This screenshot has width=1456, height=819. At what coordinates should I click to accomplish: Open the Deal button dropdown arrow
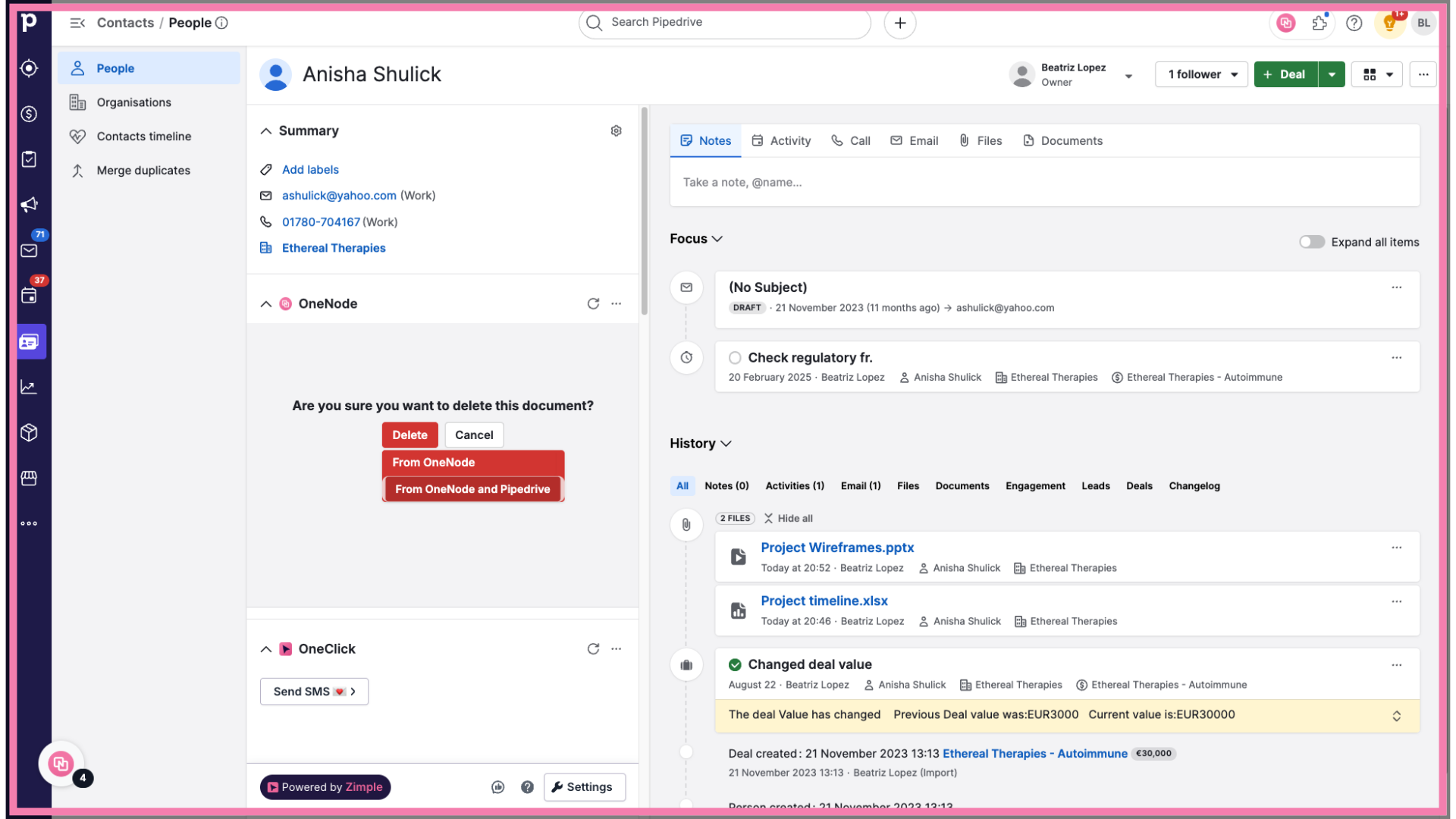1332,74
